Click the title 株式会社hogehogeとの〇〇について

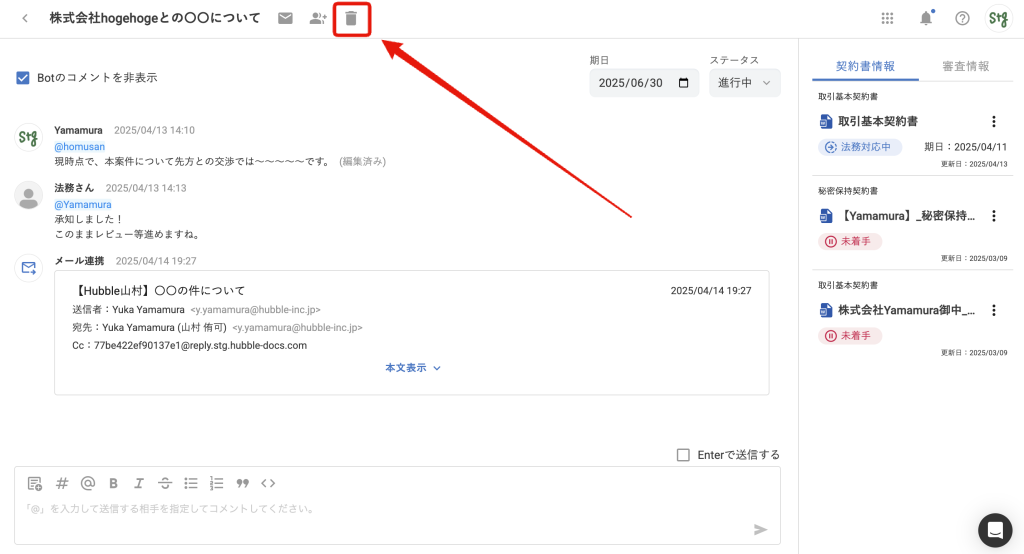(155, 18)
